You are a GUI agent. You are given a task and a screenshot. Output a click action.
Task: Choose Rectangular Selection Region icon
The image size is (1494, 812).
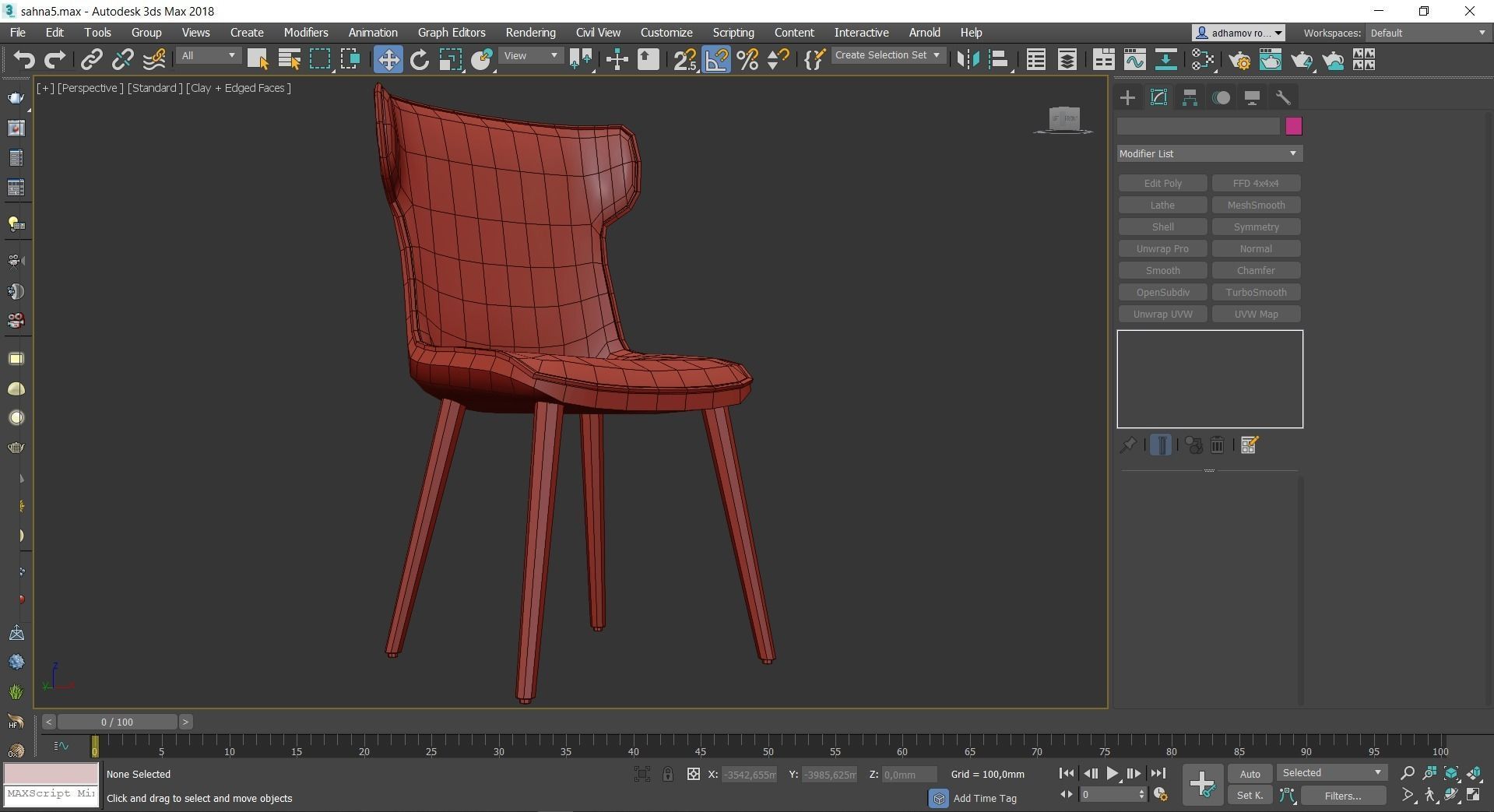pyautogui.click(x=320, y=60)
